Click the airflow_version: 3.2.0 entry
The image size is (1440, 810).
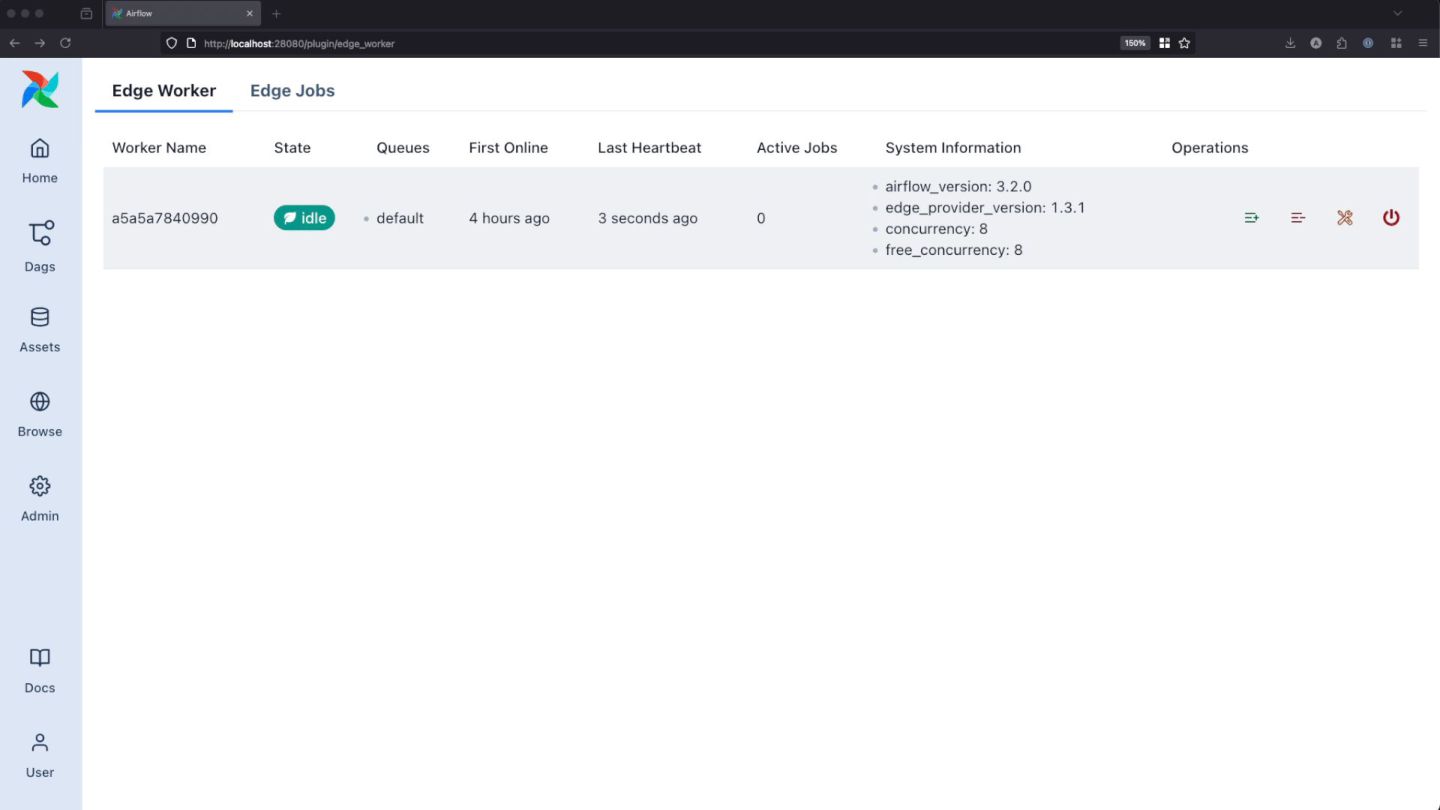tap(958, 186)
